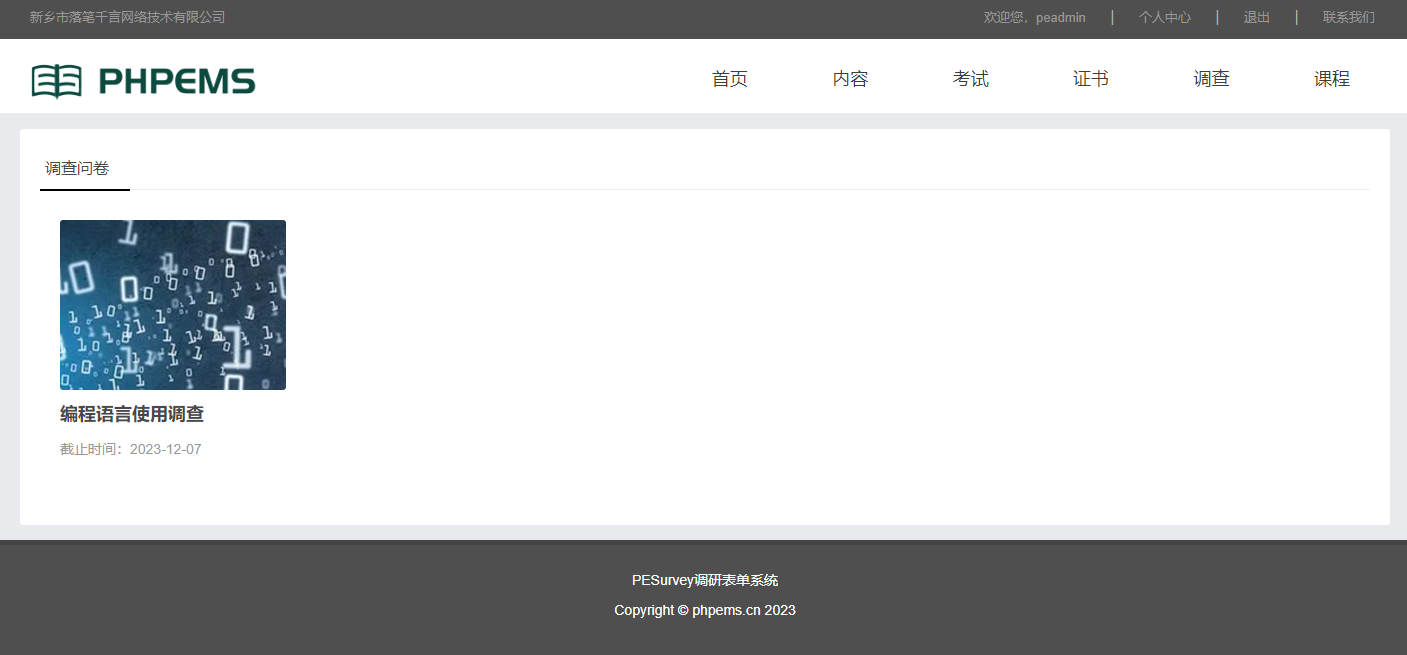Open the 首页 nav item
The image size is (1407, 655).
[730, 80]
